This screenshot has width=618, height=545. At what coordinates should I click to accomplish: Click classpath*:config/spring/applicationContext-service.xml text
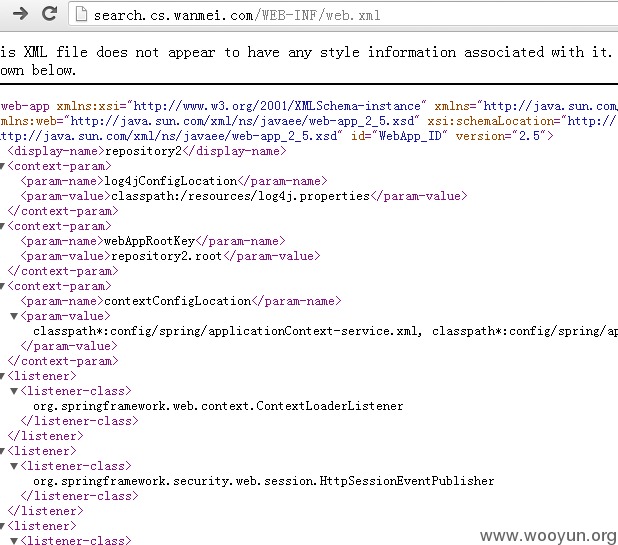227,331
